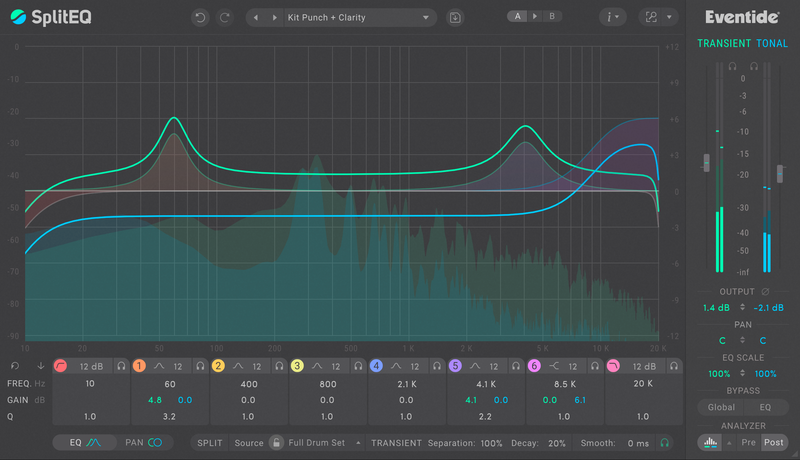Solo band 1 with its headphone icon
This screenshot has width=800, height=460.
(201, 366)
